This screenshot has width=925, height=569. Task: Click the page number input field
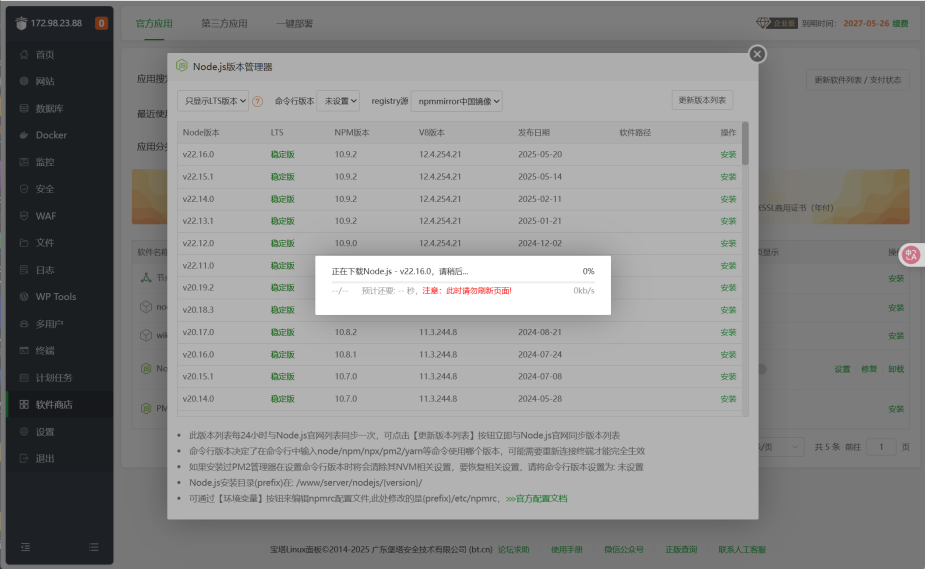[x=881, y=447]
